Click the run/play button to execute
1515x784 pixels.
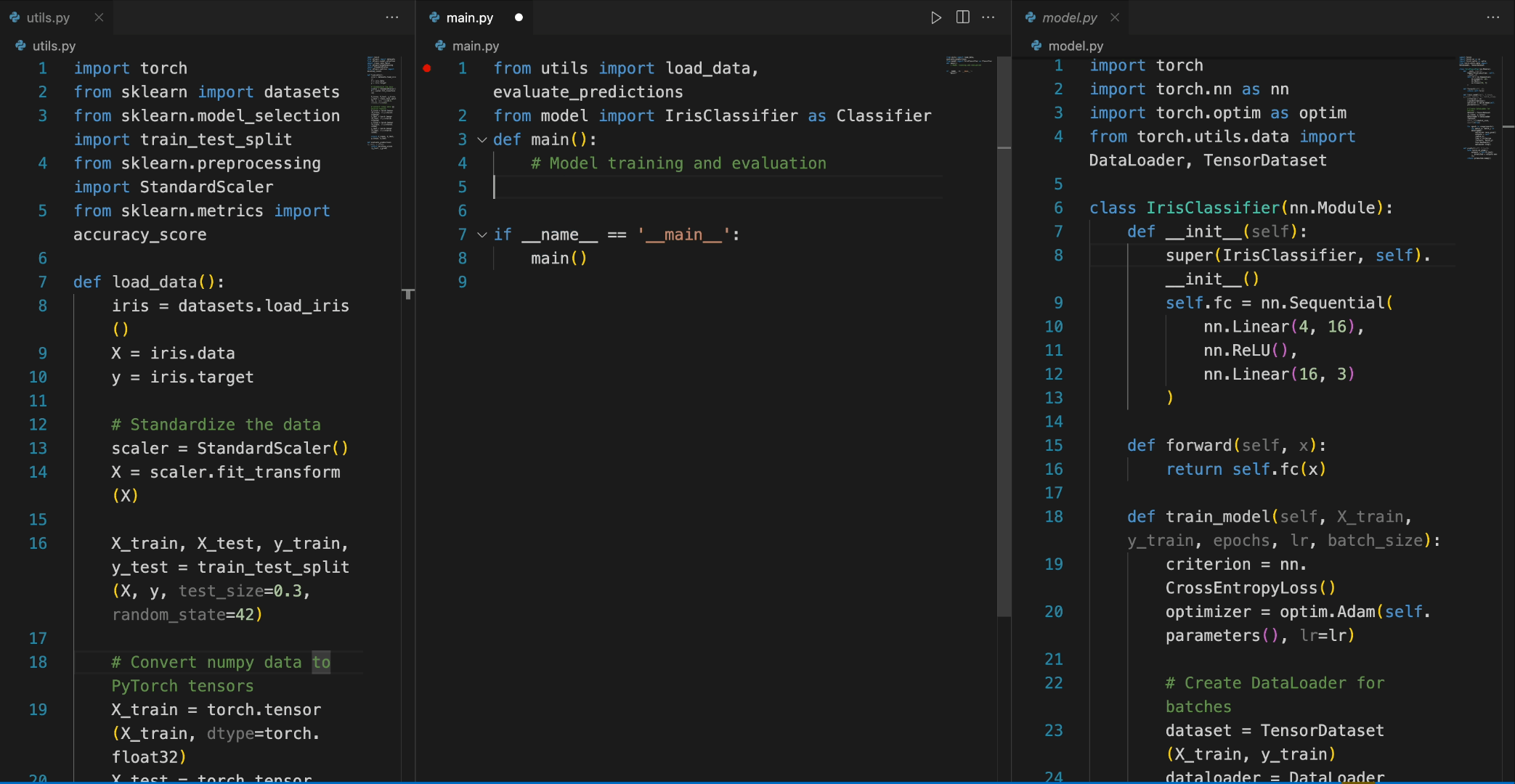pos(931,16)
